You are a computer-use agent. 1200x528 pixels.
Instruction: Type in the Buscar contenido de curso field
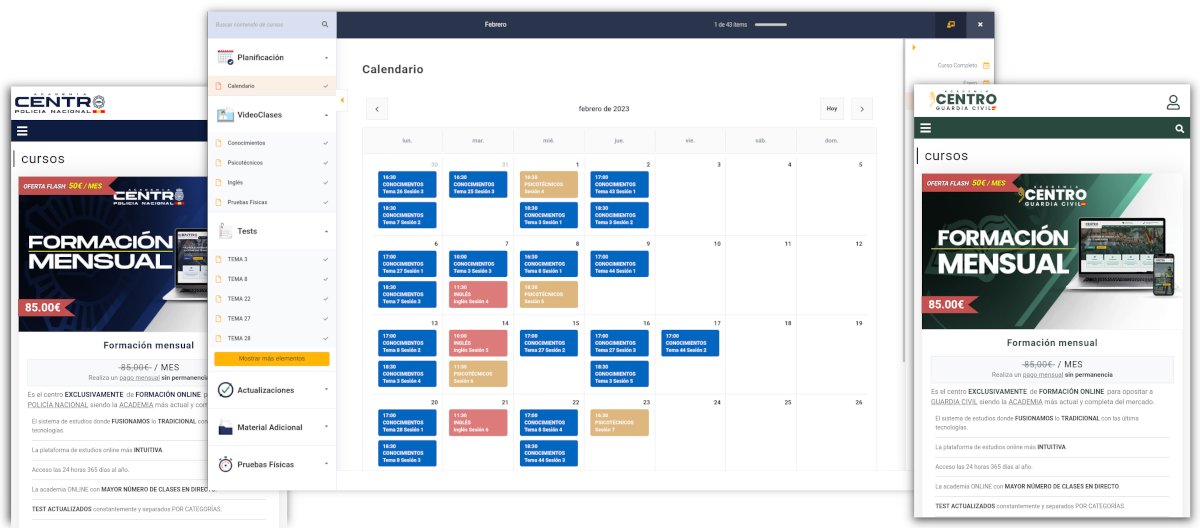pos(264,24)
